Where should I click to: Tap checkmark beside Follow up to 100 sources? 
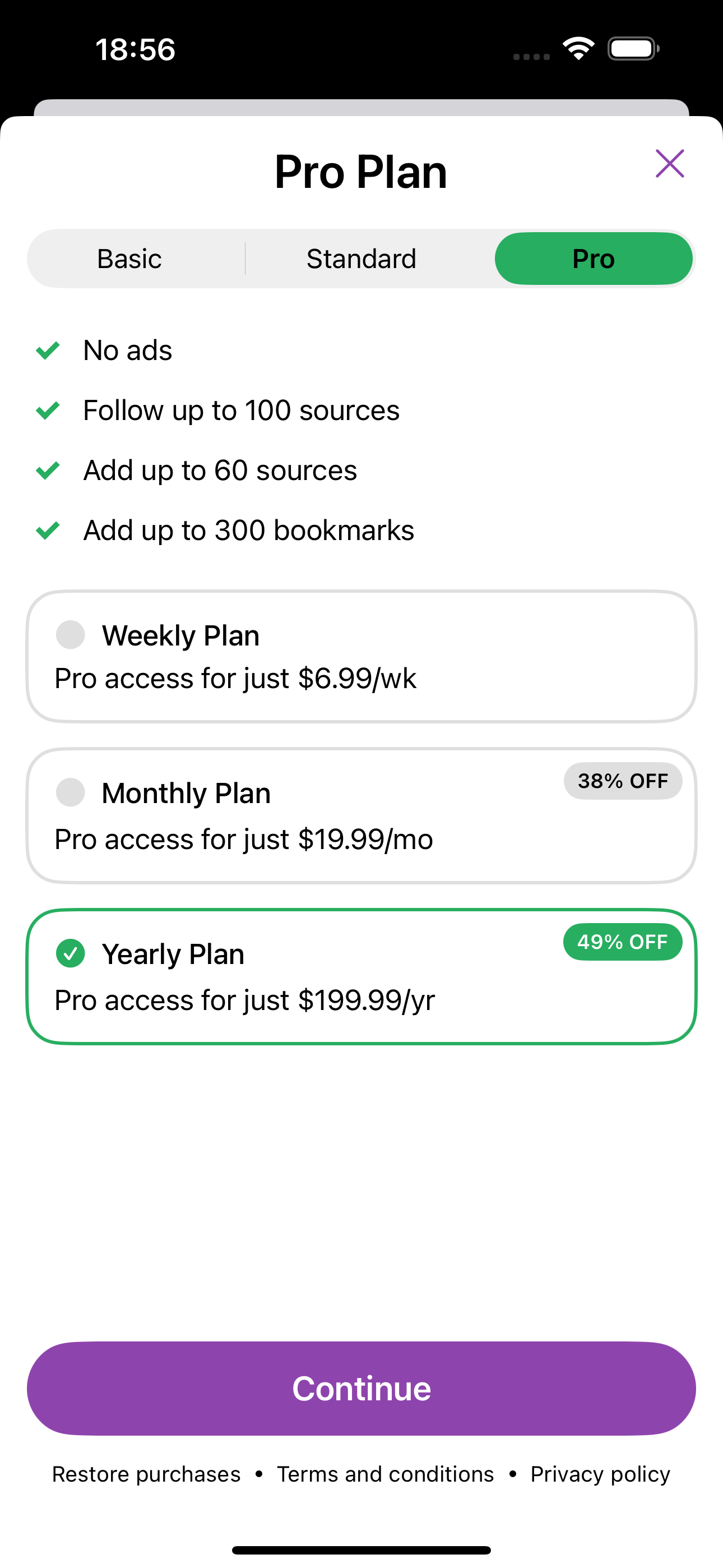(48, 411)
